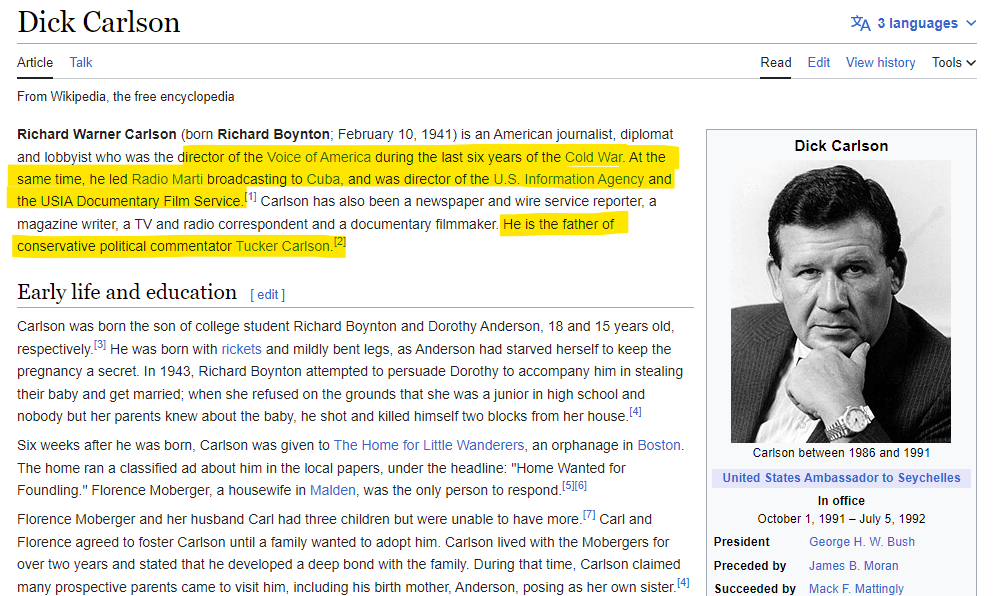The image size is (1007, 596).
Task: Click the 'Early life and education' heading
Action: 127,292
